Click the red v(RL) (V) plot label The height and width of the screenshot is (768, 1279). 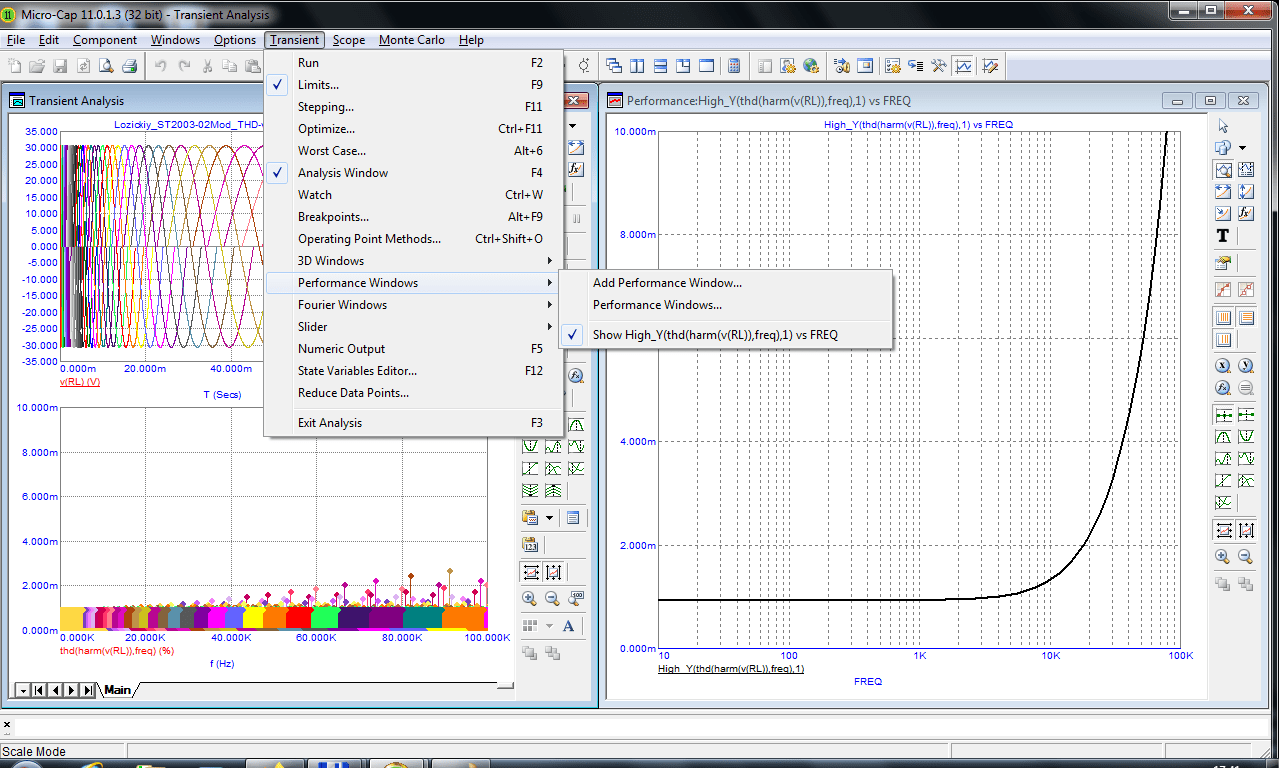tap(80, 382)
